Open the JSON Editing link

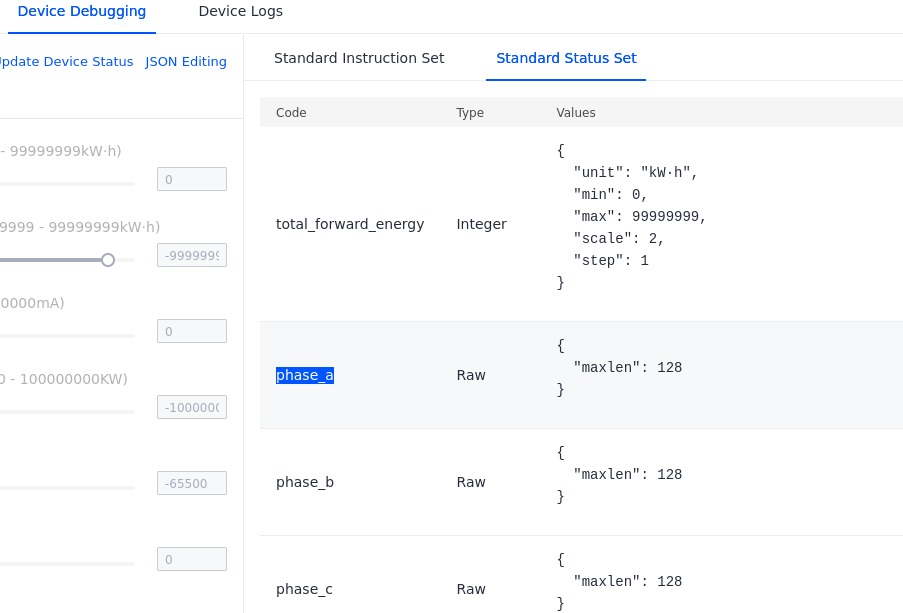tap(186, 62)
